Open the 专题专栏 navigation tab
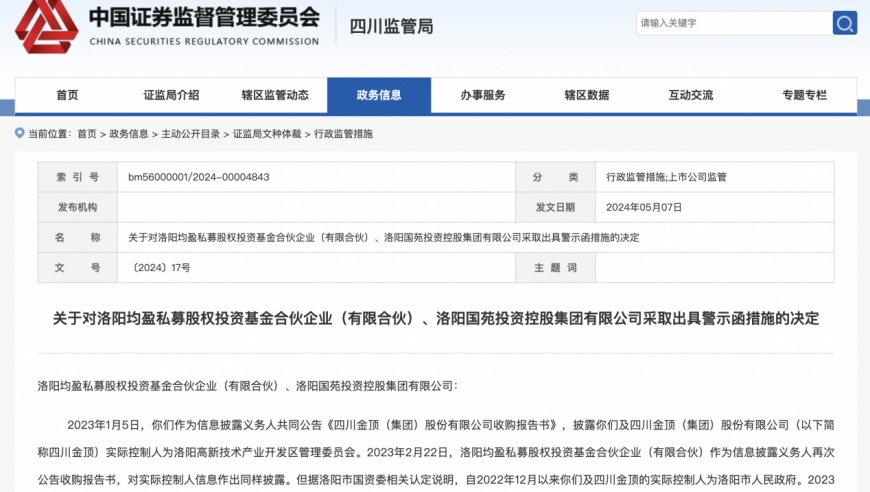 (x=804, y=95)
